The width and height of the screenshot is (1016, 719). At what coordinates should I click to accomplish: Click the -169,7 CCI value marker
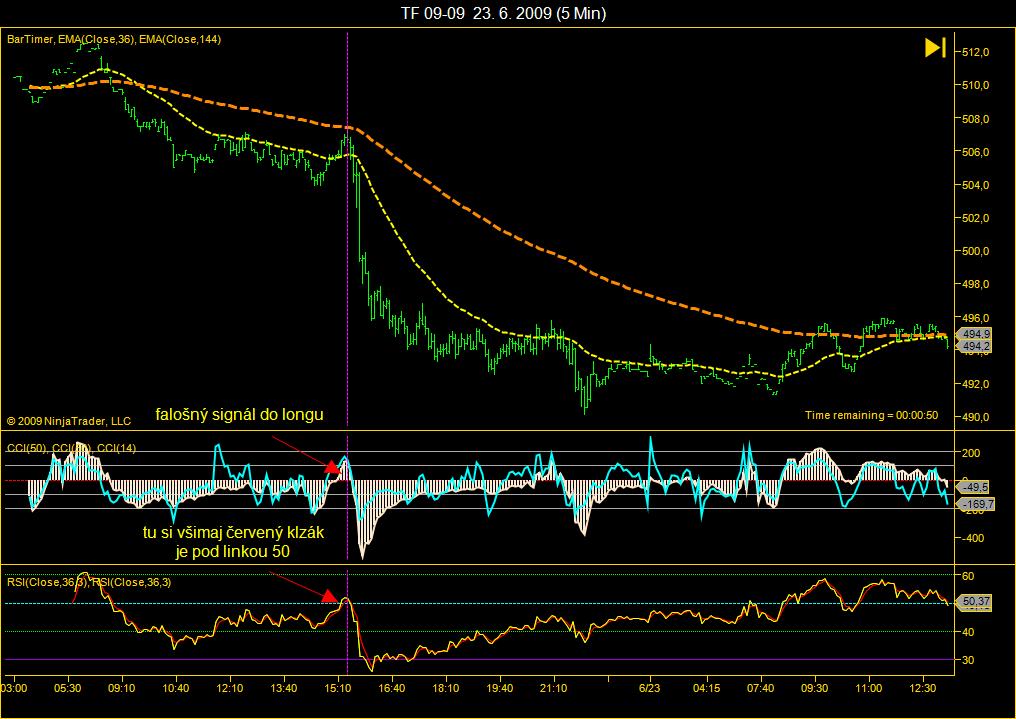pos(977,504)
